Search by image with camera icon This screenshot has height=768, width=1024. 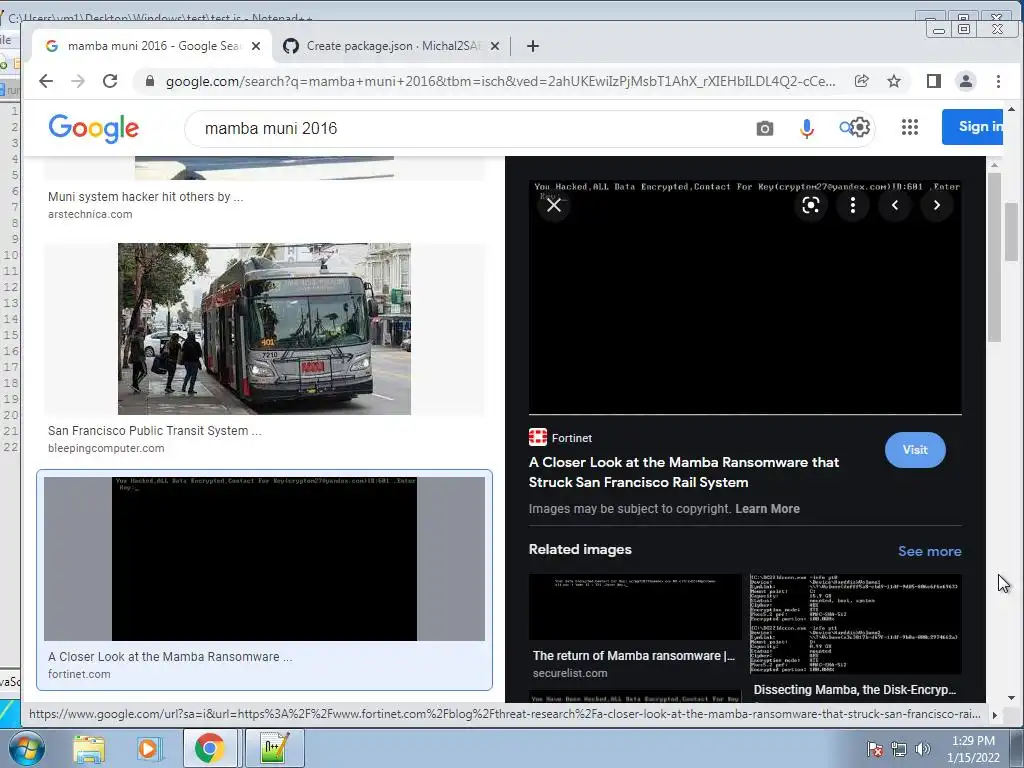(x=765, y=128)
